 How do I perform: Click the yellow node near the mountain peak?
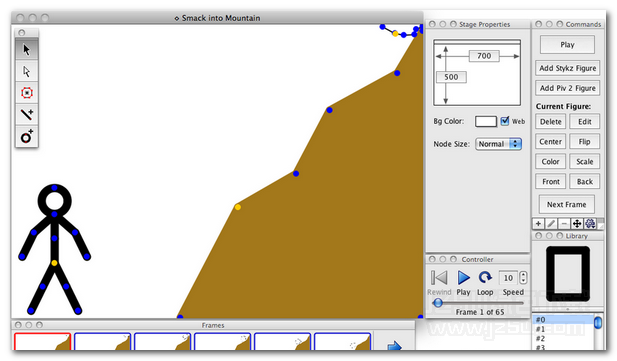coord(395,34)
